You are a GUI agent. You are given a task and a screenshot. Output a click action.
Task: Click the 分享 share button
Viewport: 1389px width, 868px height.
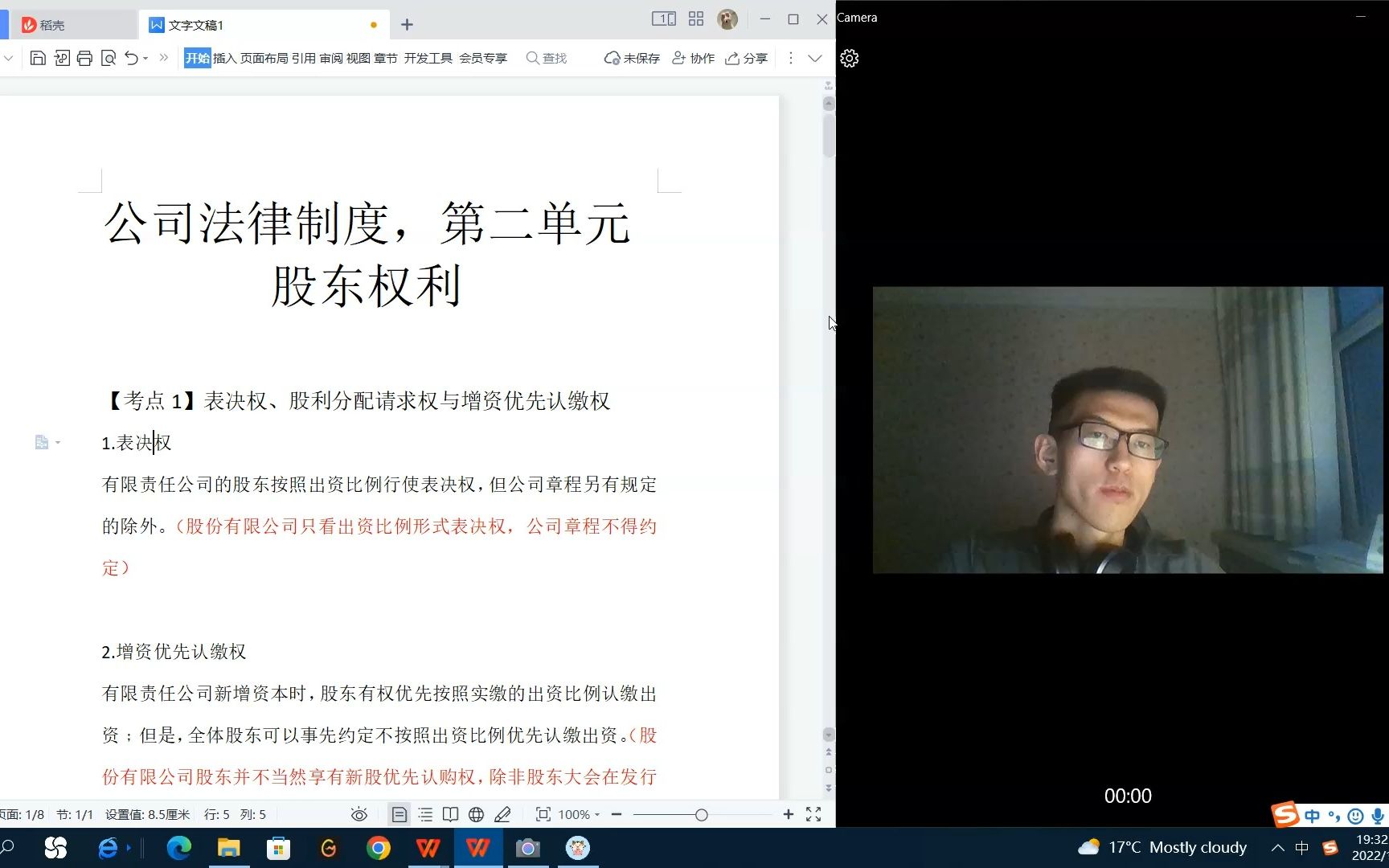746,57
